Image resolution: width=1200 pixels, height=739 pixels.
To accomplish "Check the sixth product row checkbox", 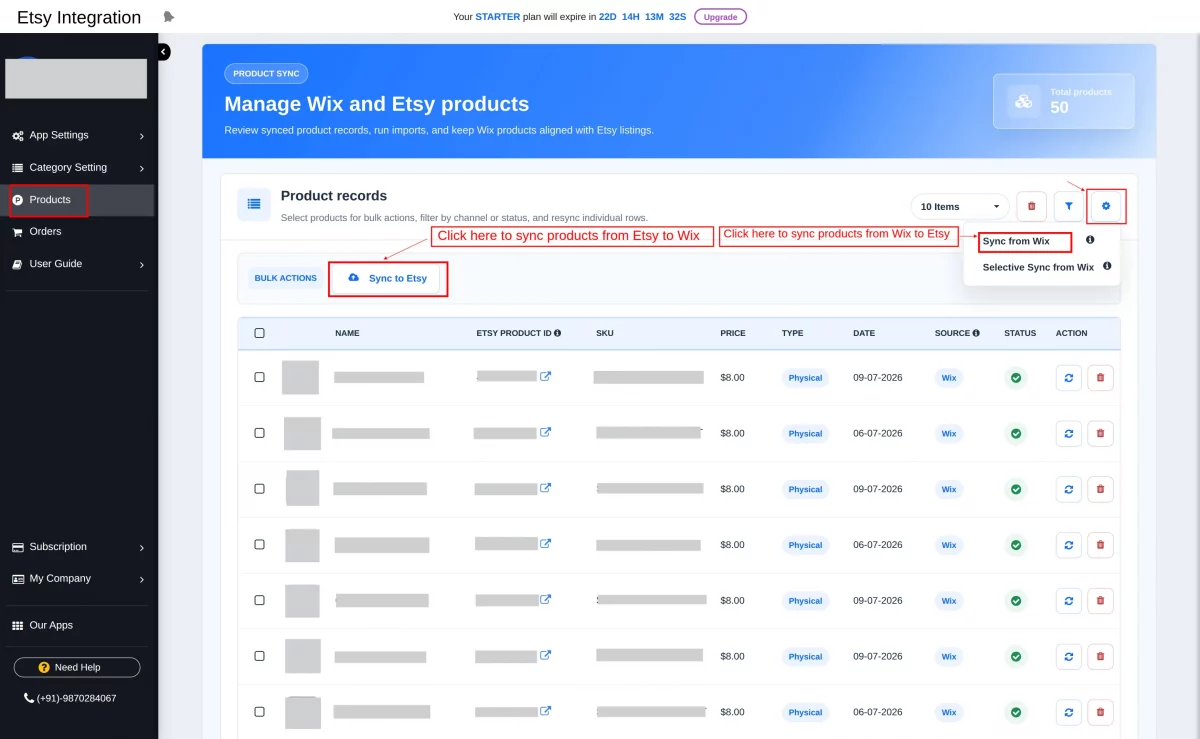I will pos(260,656).
